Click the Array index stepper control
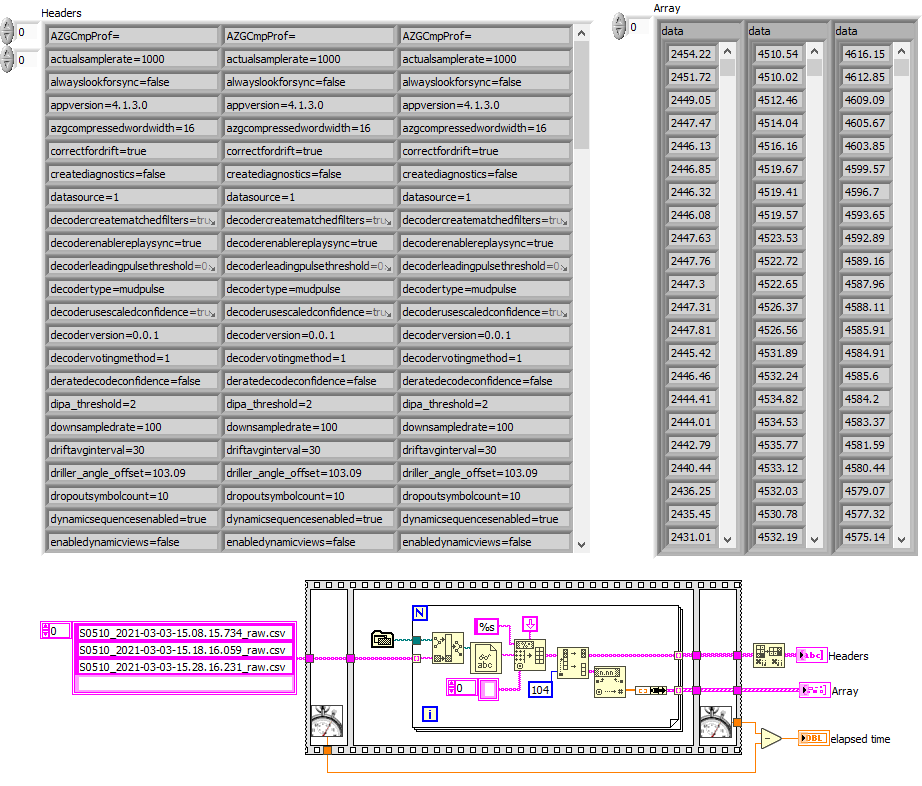The width and height of the screenshot is (922, 786). tap(619, 22)
